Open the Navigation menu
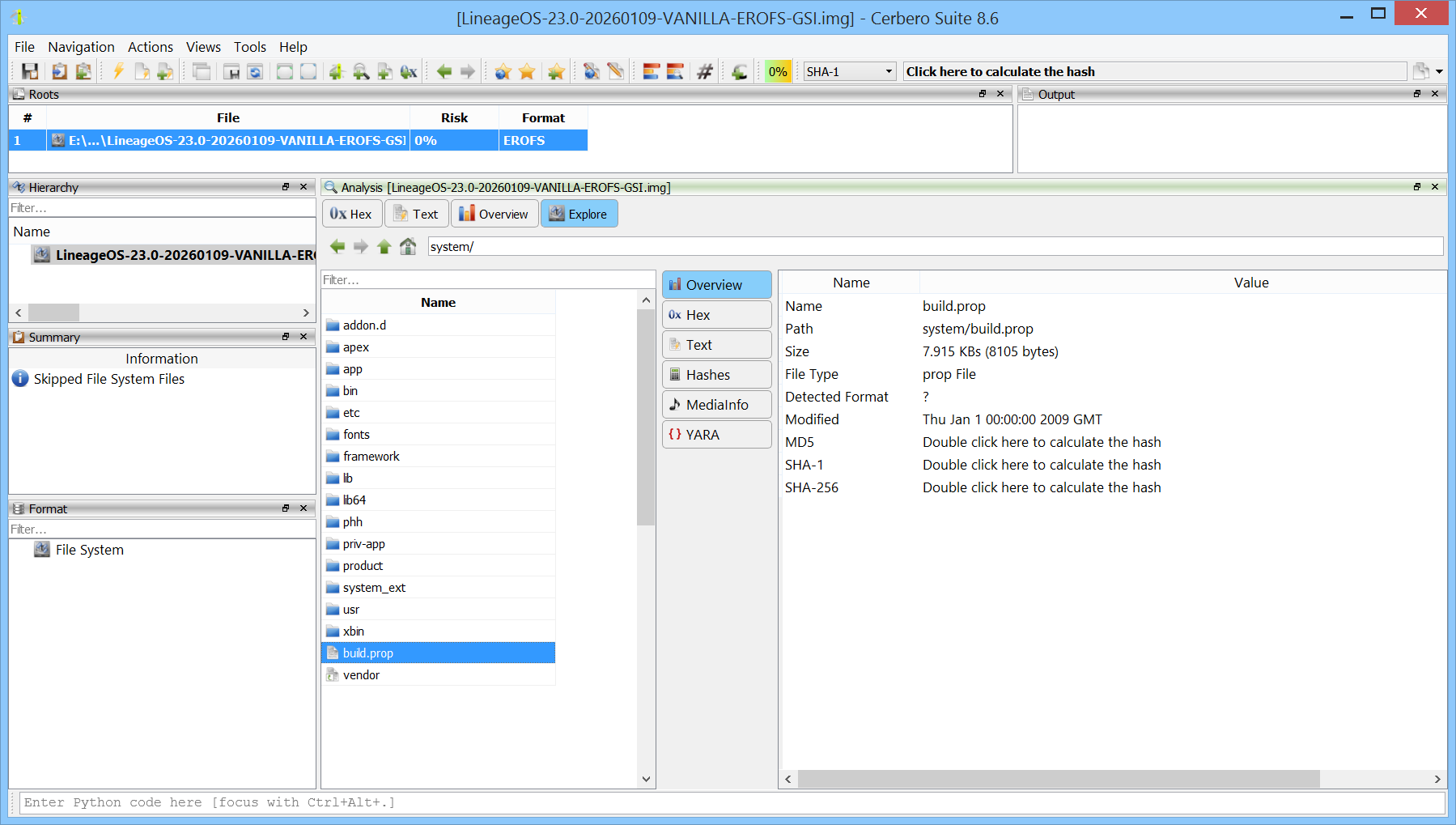 [x=81, y=47]
